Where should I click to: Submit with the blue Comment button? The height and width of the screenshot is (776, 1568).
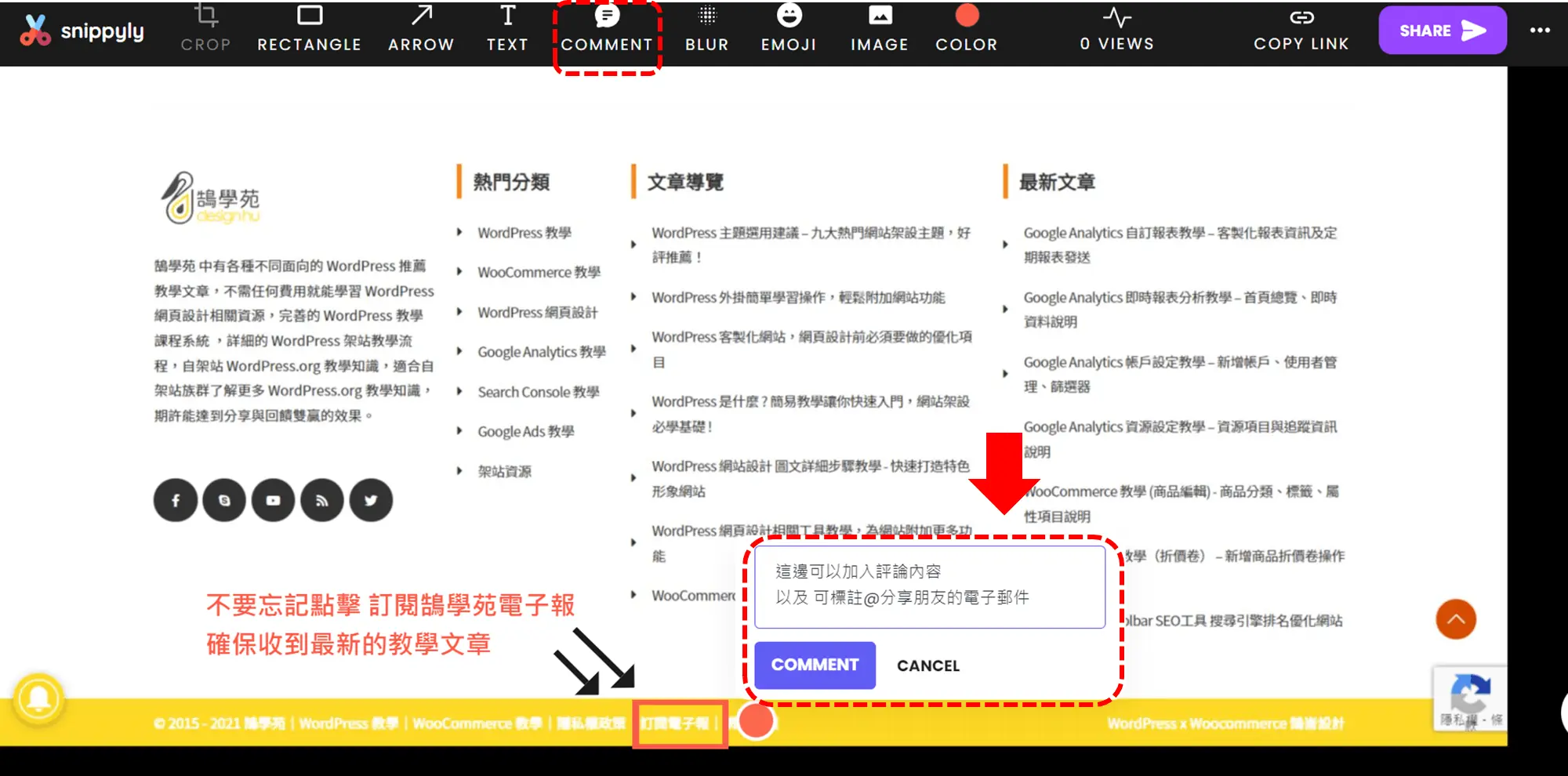[815, 665]
